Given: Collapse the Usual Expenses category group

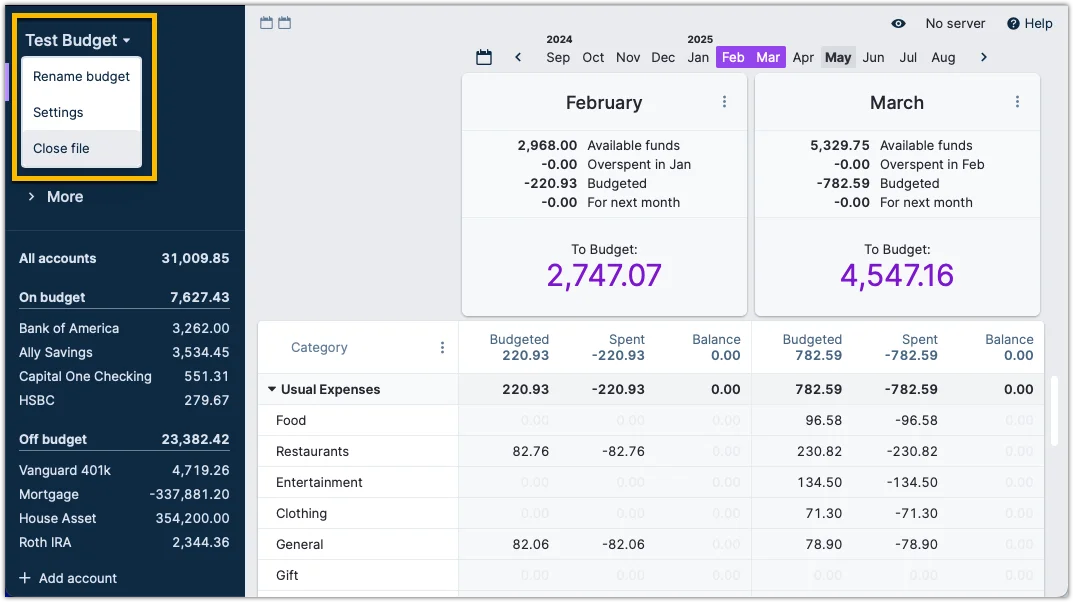Looking at the screenshot, I should tap(272, 390).
